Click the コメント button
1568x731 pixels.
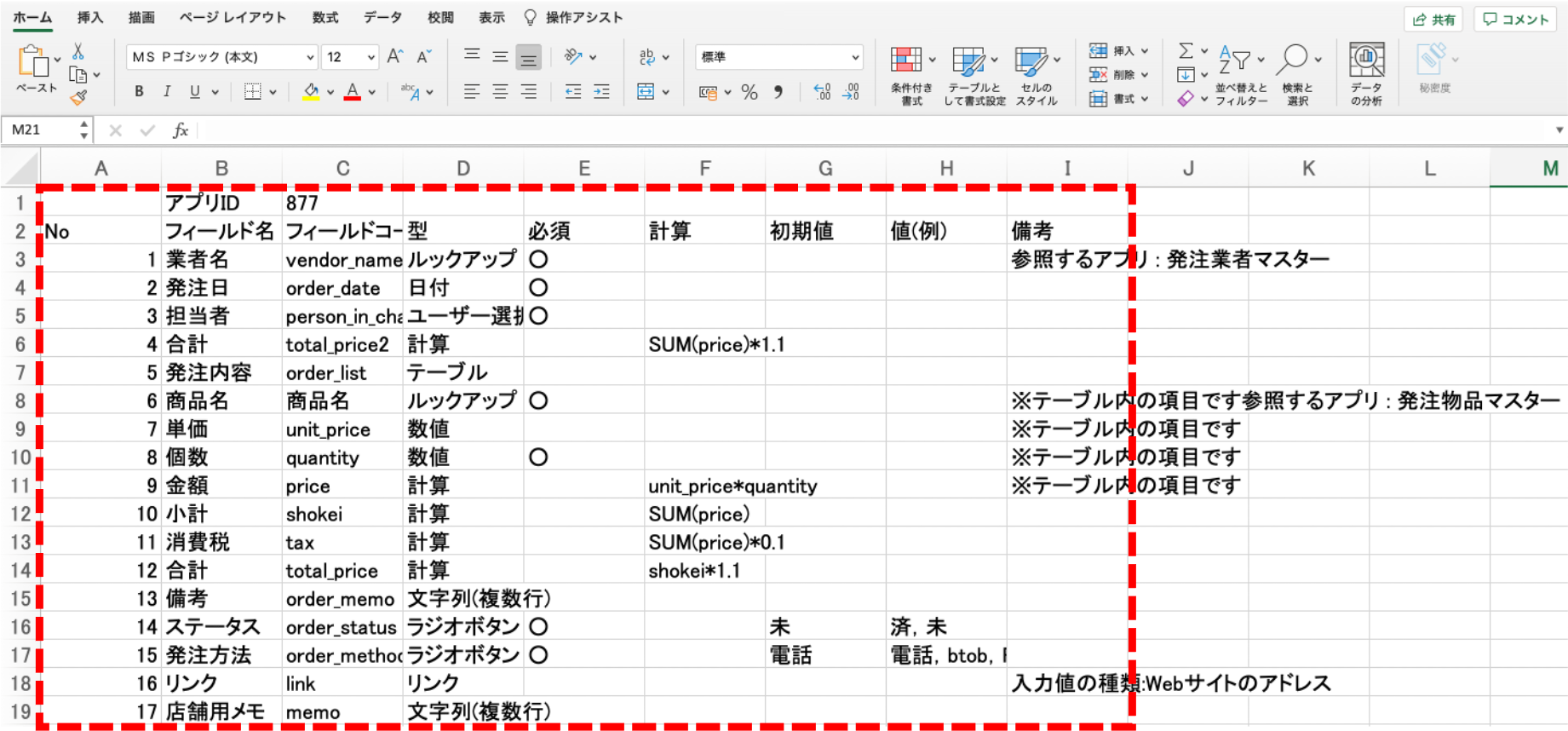(x=1516, y=19)
